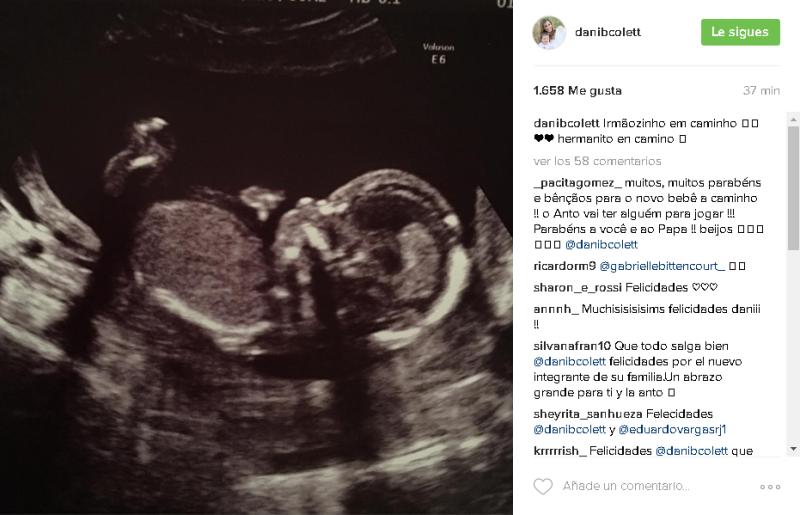Open ricardorm9 commenter profile
This screenshot has height=515, width=800.
(564, 266)
